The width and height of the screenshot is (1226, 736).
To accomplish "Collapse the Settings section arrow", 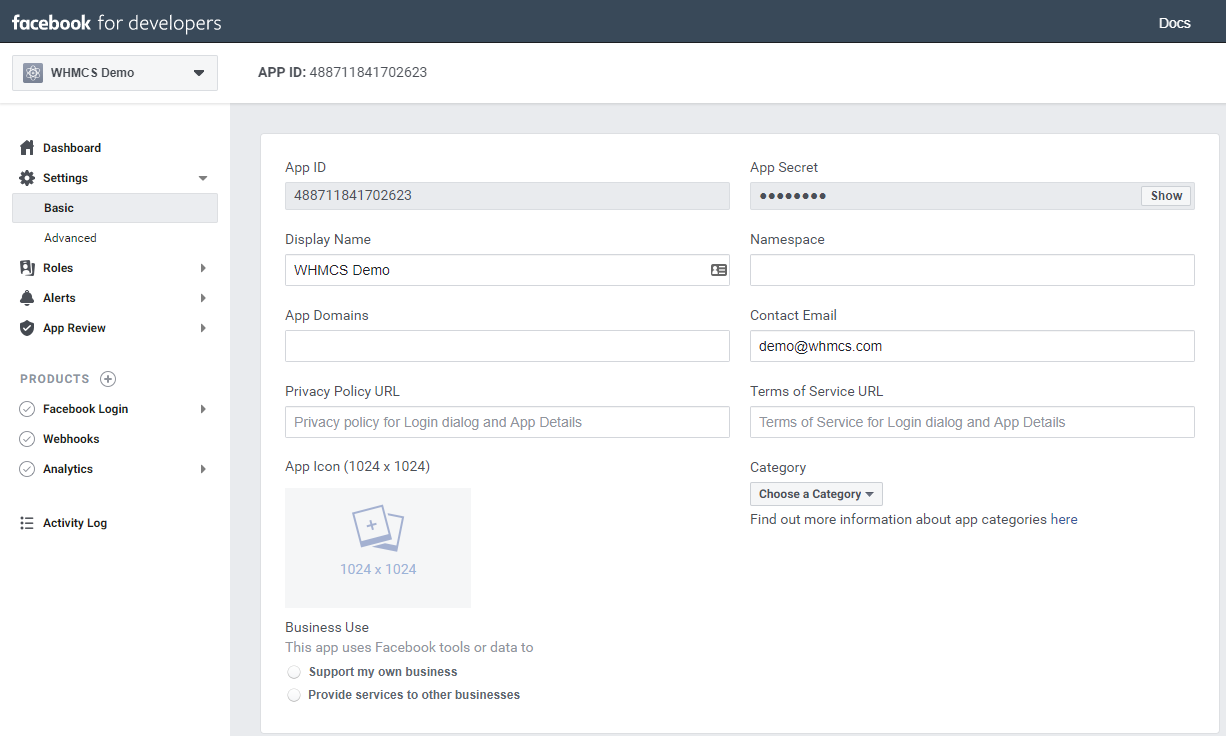I will tap(203, 178).
